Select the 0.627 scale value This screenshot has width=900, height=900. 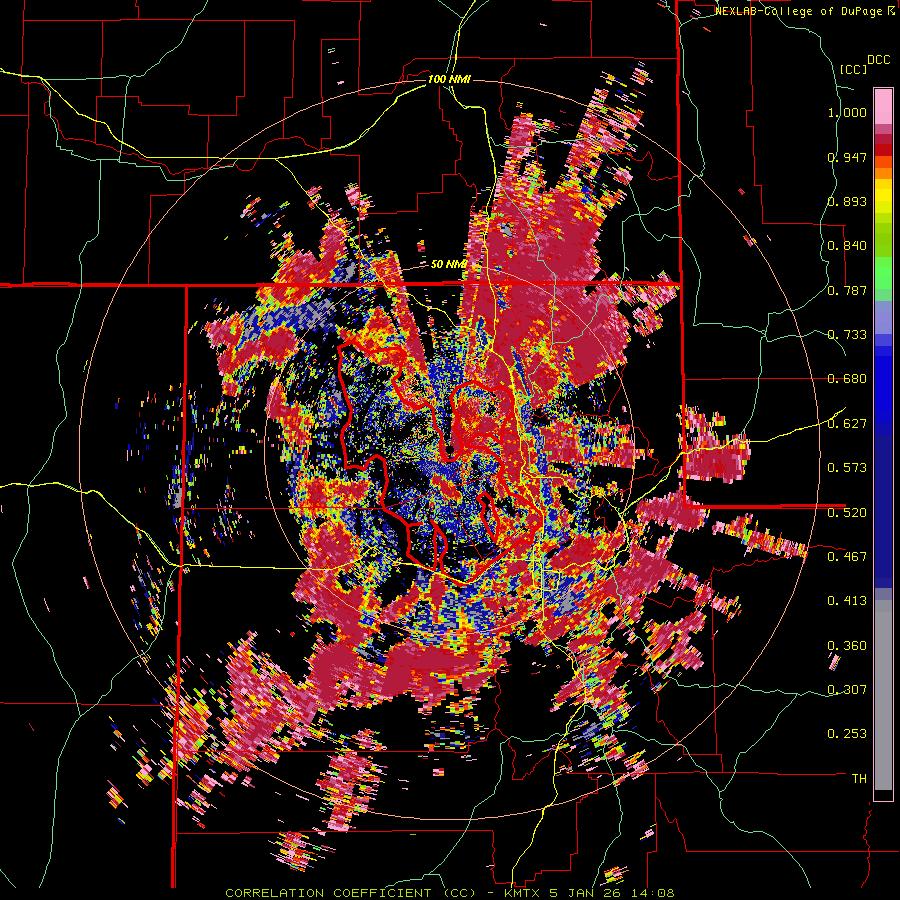pyautogui.click(x=847, y=424)
